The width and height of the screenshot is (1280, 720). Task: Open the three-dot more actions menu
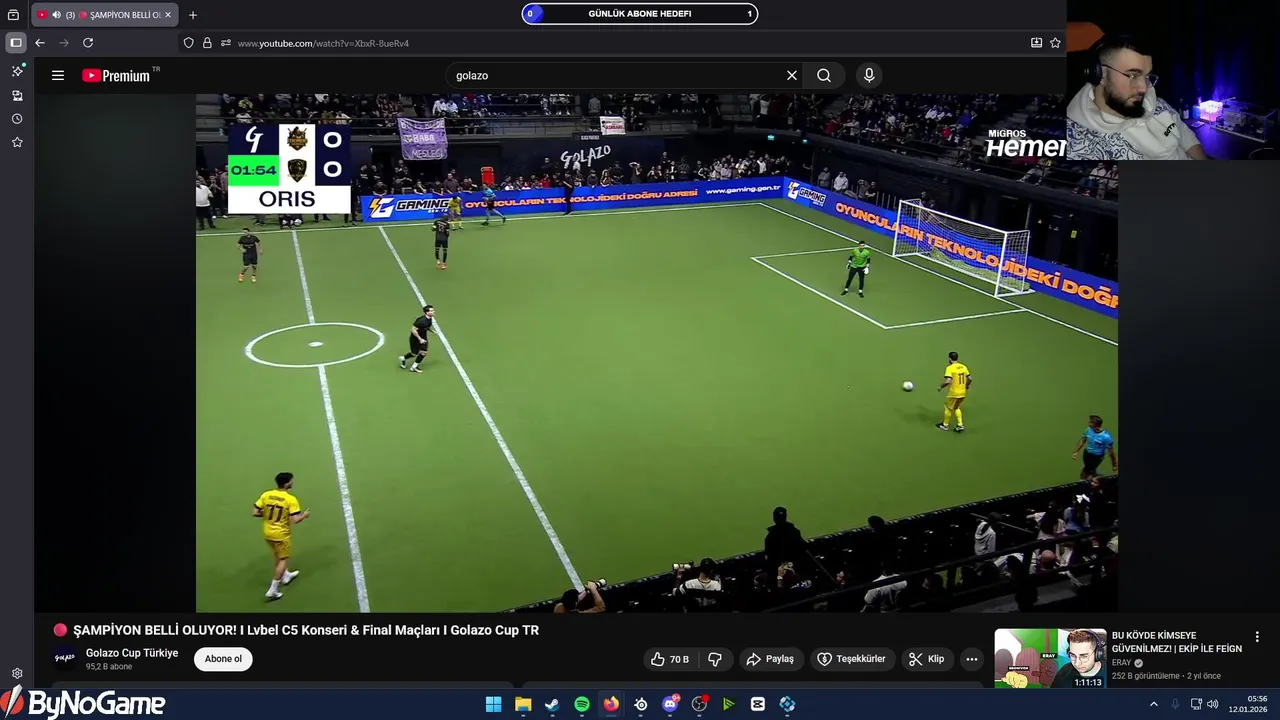pos(972,659)
